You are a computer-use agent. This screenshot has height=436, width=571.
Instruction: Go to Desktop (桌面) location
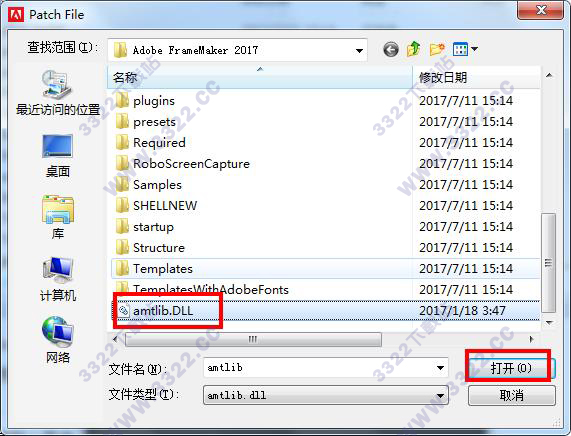point(58,156)
